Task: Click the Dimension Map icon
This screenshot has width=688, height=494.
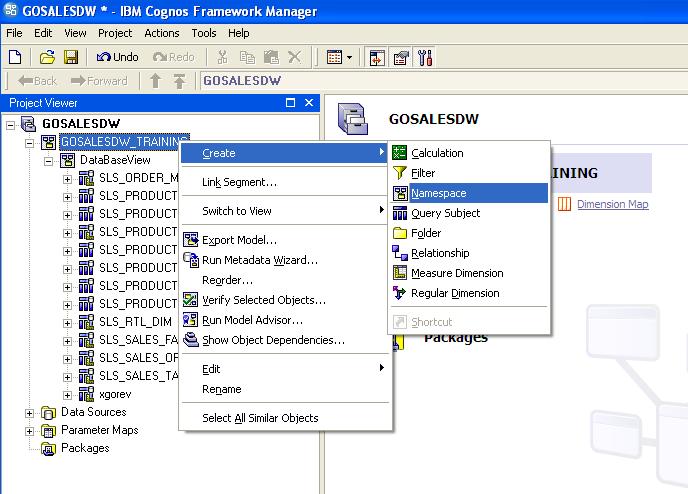Action: point(564,204)
